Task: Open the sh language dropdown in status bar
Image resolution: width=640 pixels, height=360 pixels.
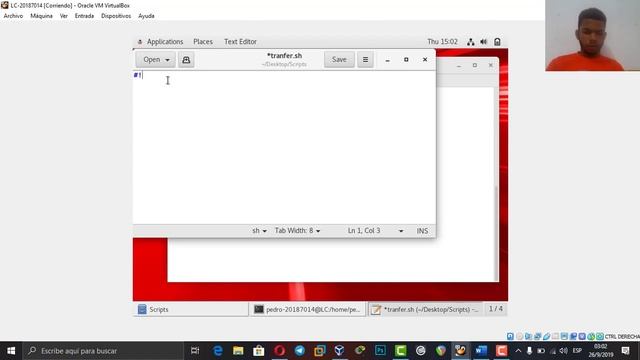Action: pyautogui.click(x=259, y=231)
